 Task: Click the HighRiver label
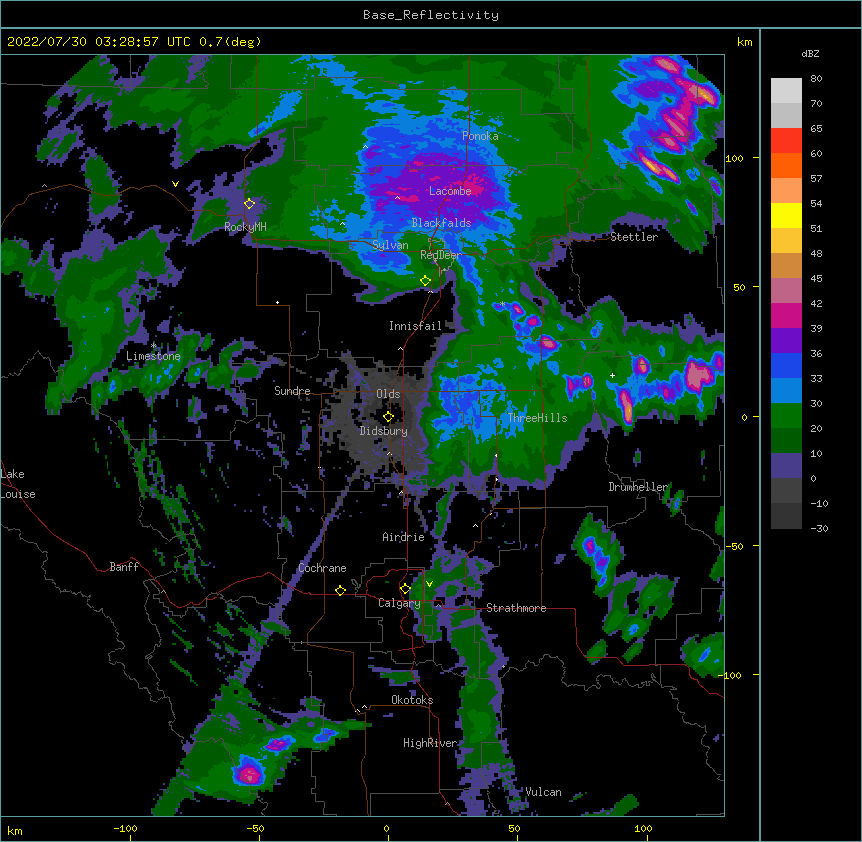pos(430,743)
